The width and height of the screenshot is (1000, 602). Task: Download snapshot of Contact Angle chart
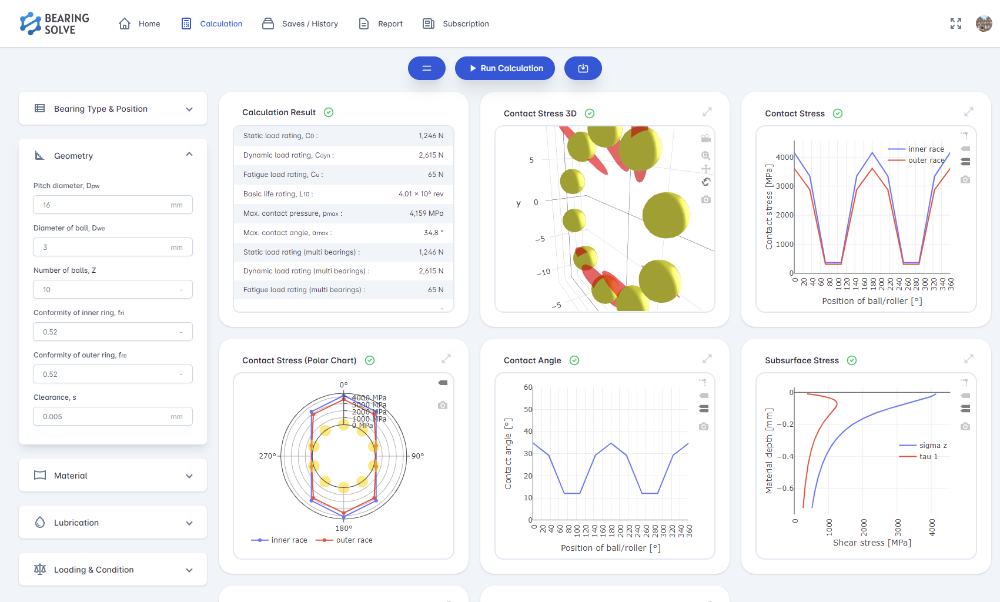pos(703,427)
